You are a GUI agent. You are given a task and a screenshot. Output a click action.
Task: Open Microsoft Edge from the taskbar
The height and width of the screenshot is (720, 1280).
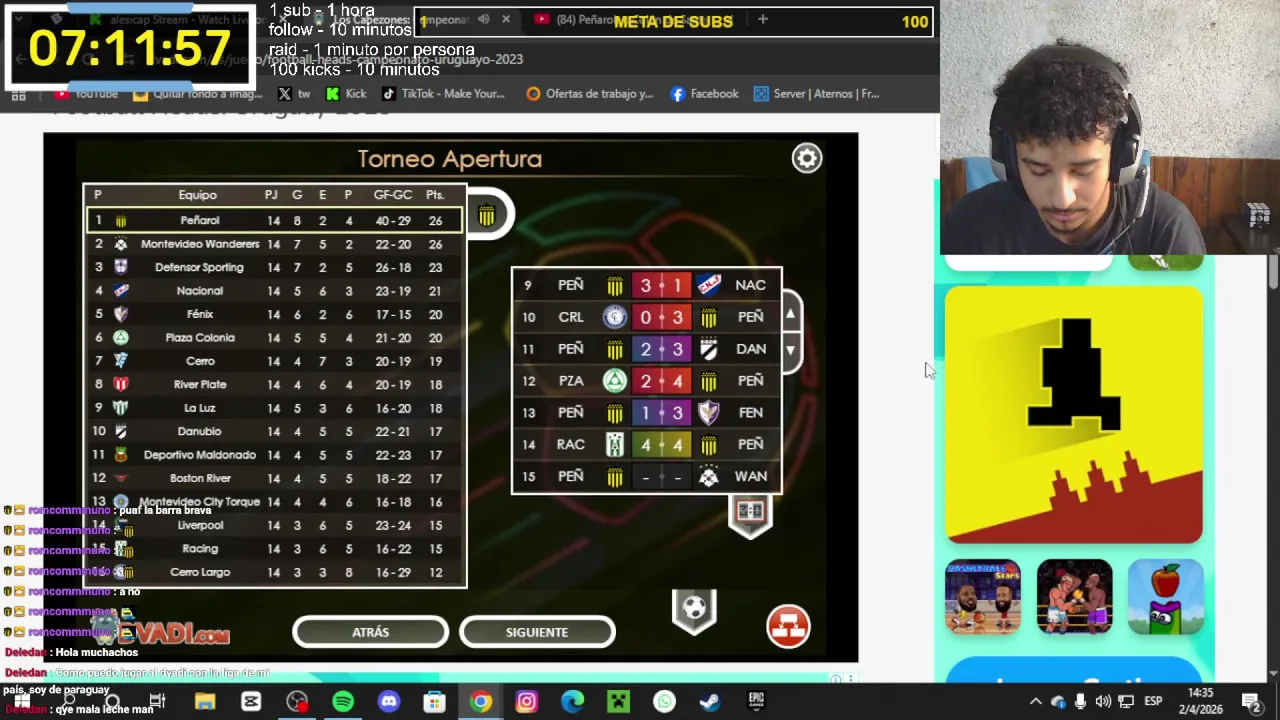tap(572, 702)
